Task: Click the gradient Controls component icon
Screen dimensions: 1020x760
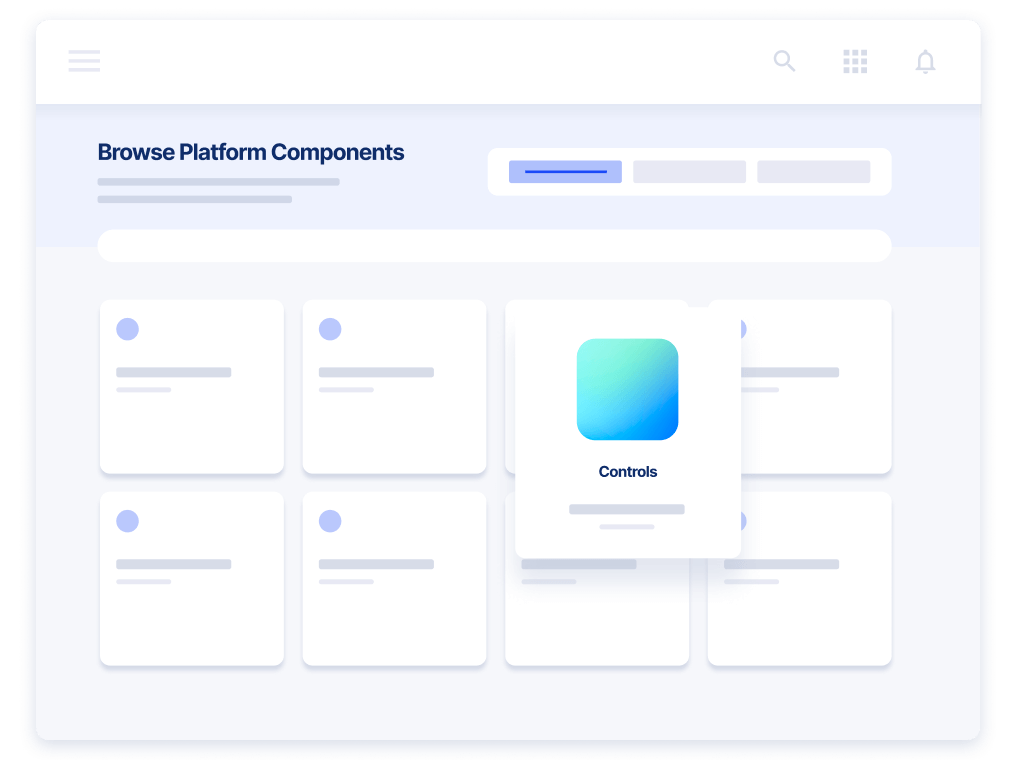Action: (627, 390)
